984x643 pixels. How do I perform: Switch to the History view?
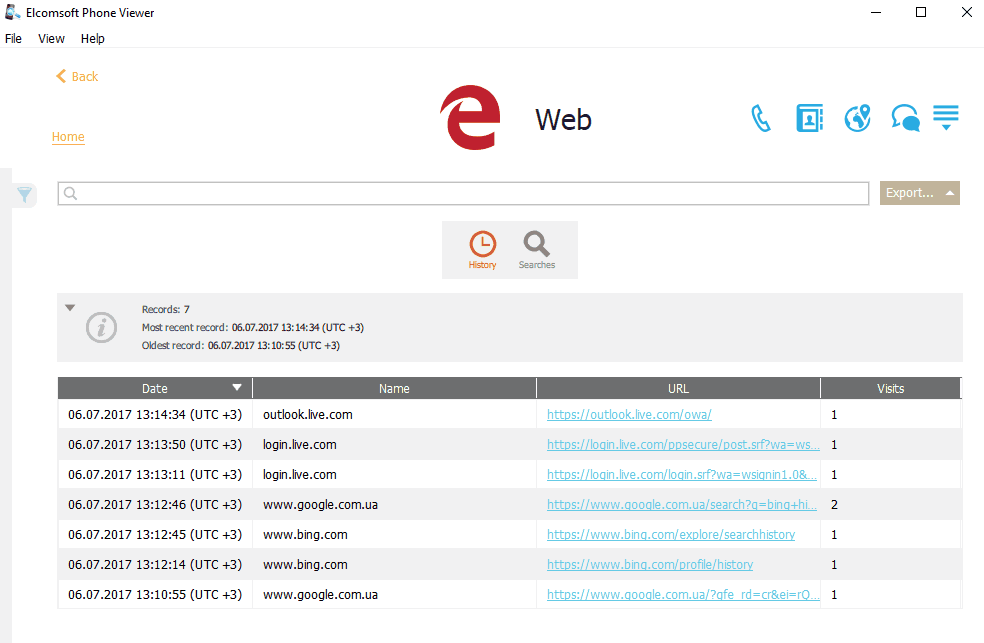coord(482,250)
